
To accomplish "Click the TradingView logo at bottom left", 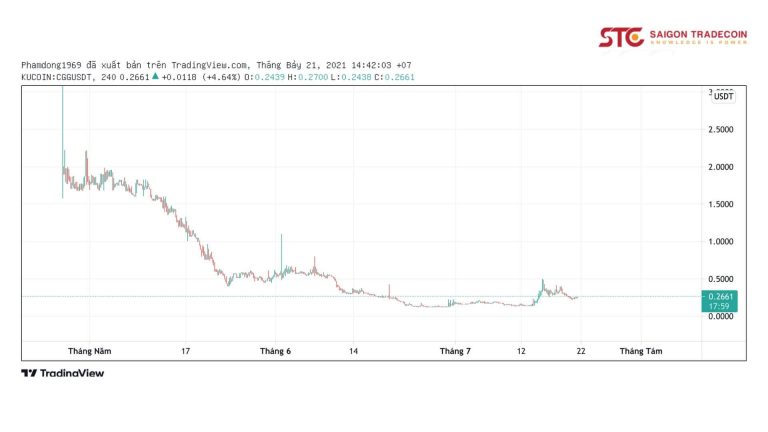I will [62, 373].
